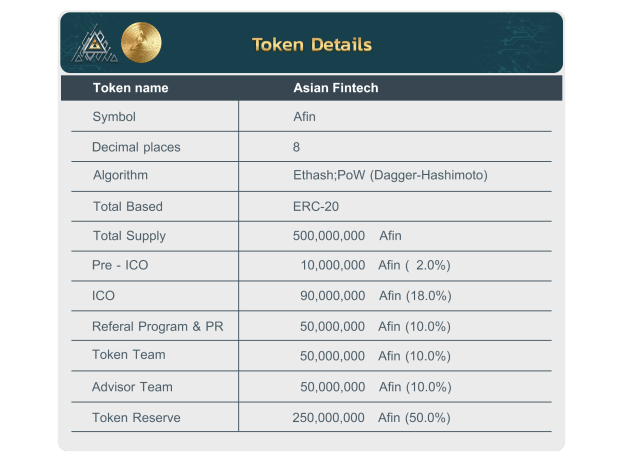Click the Token Reserve row label
The image size is (623, 460).
(x=136, y=418)
